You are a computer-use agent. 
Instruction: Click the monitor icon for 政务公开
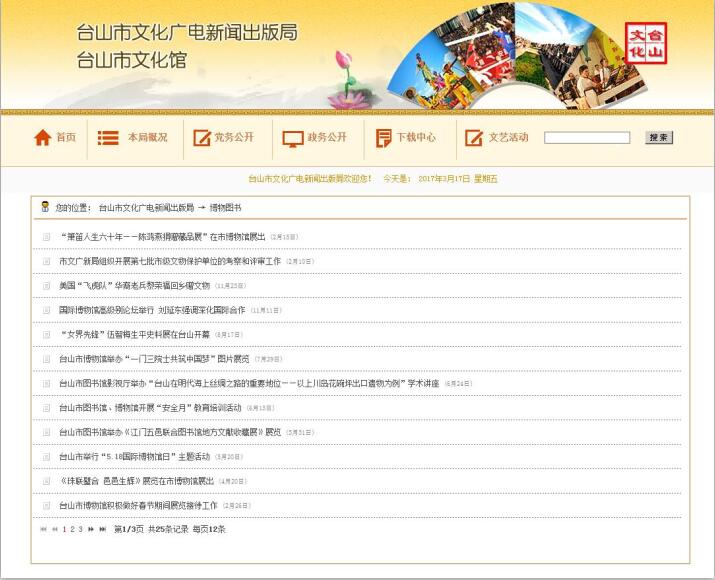[292, 138]
